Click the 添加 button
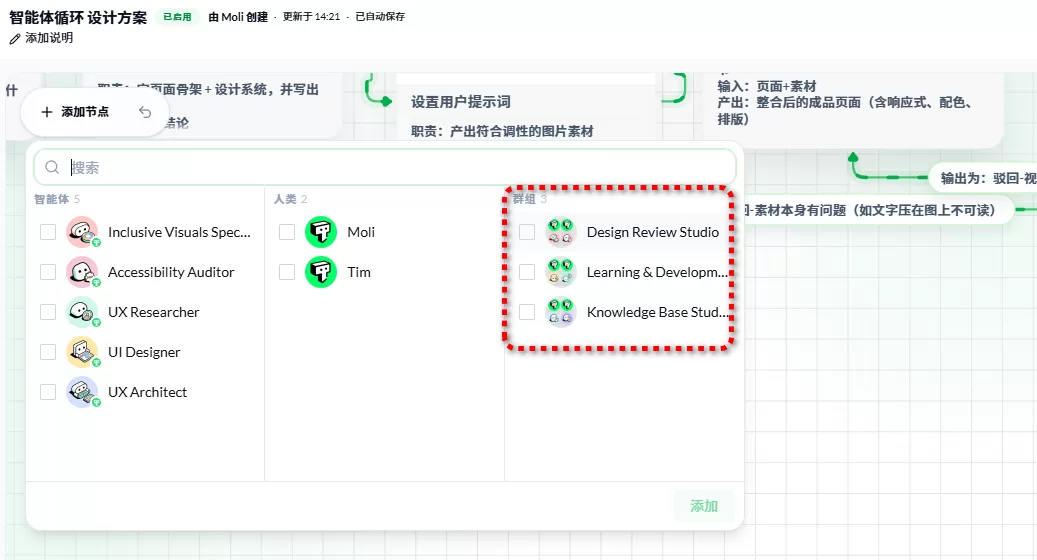Image resolution: width=1037 pixels, height=560 pixels. 704,506
